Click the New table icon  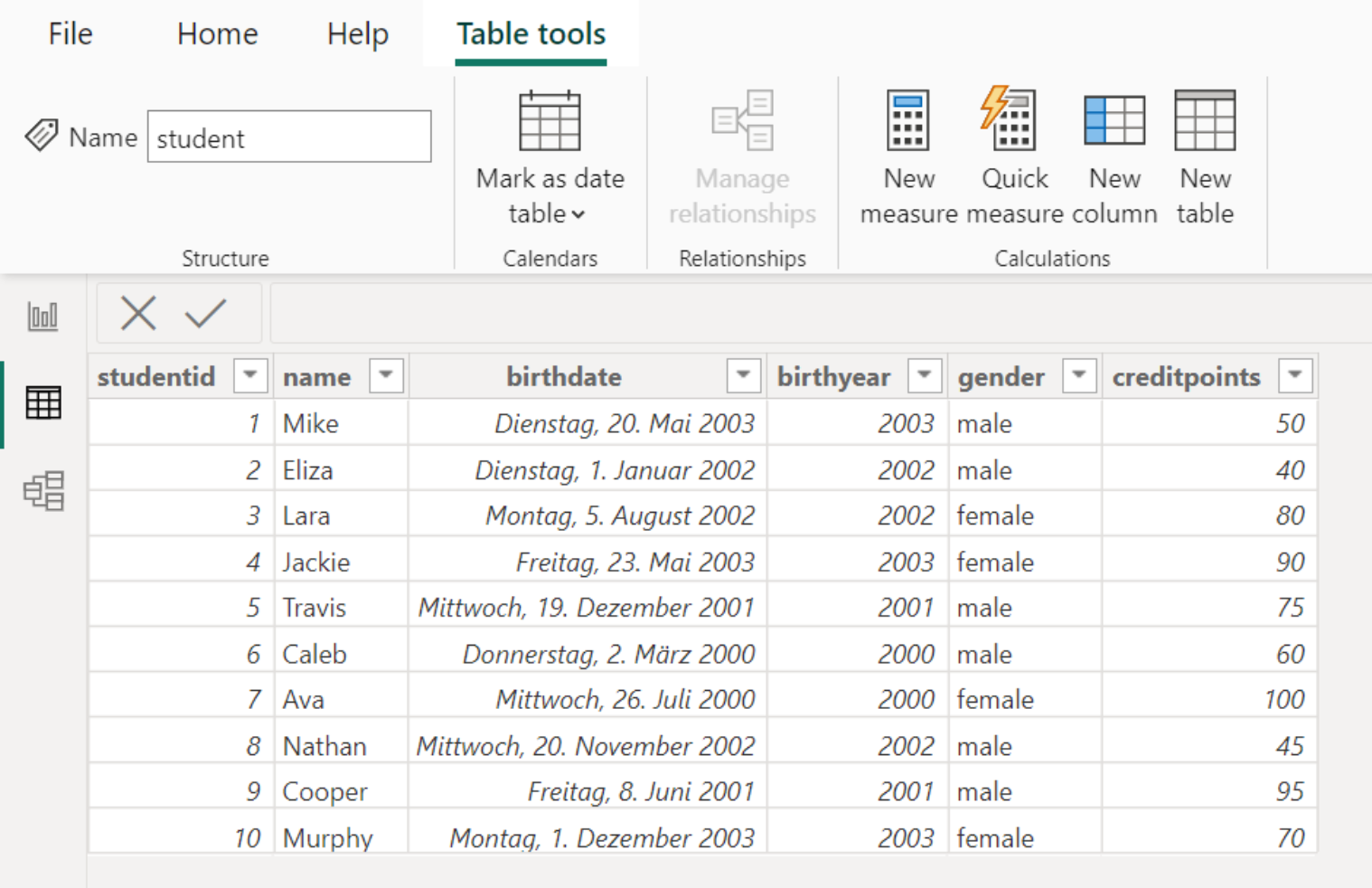point(1204,120)
